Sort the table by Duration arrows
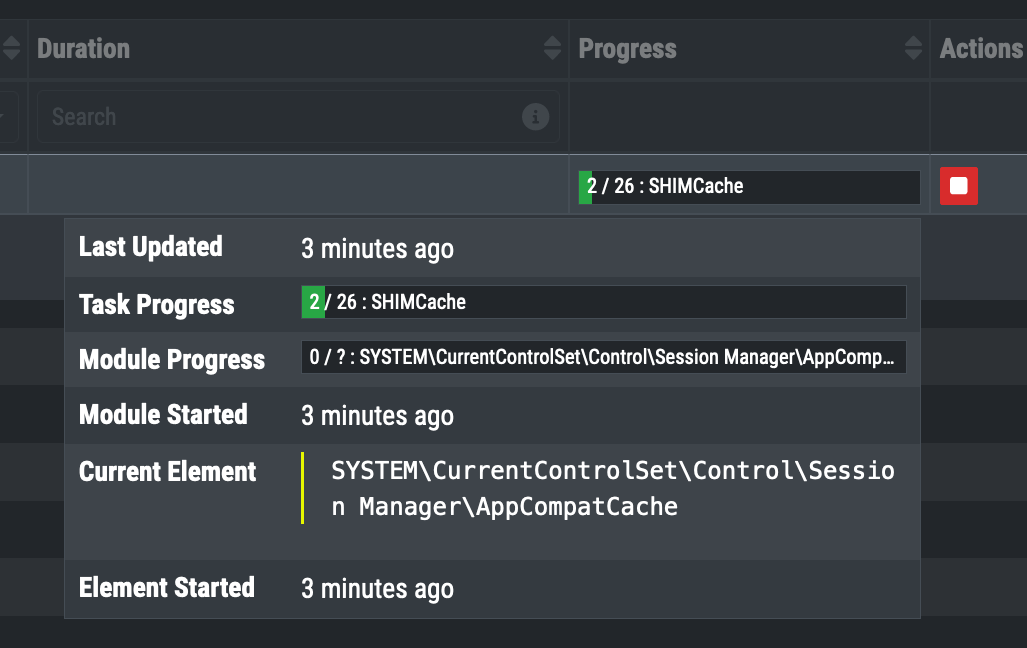 tap(552, 48)
